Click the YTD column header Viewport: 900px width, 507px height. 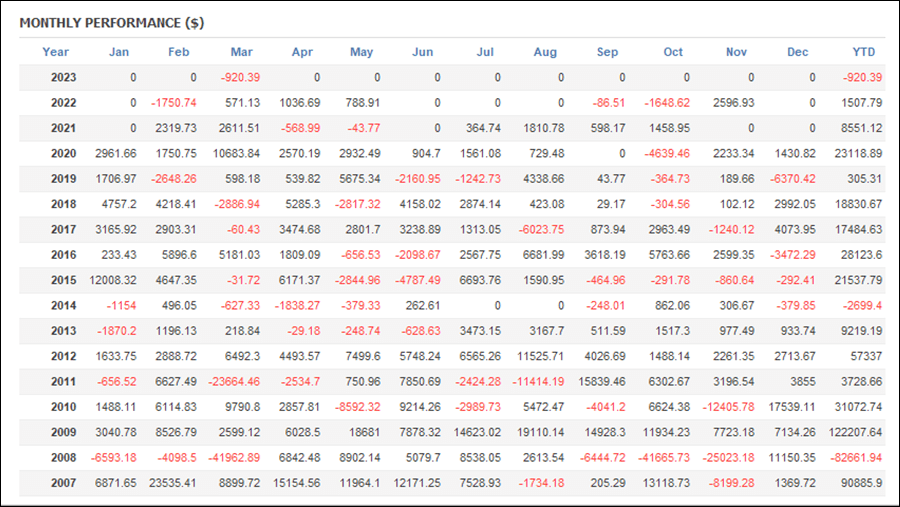(863, 52)
